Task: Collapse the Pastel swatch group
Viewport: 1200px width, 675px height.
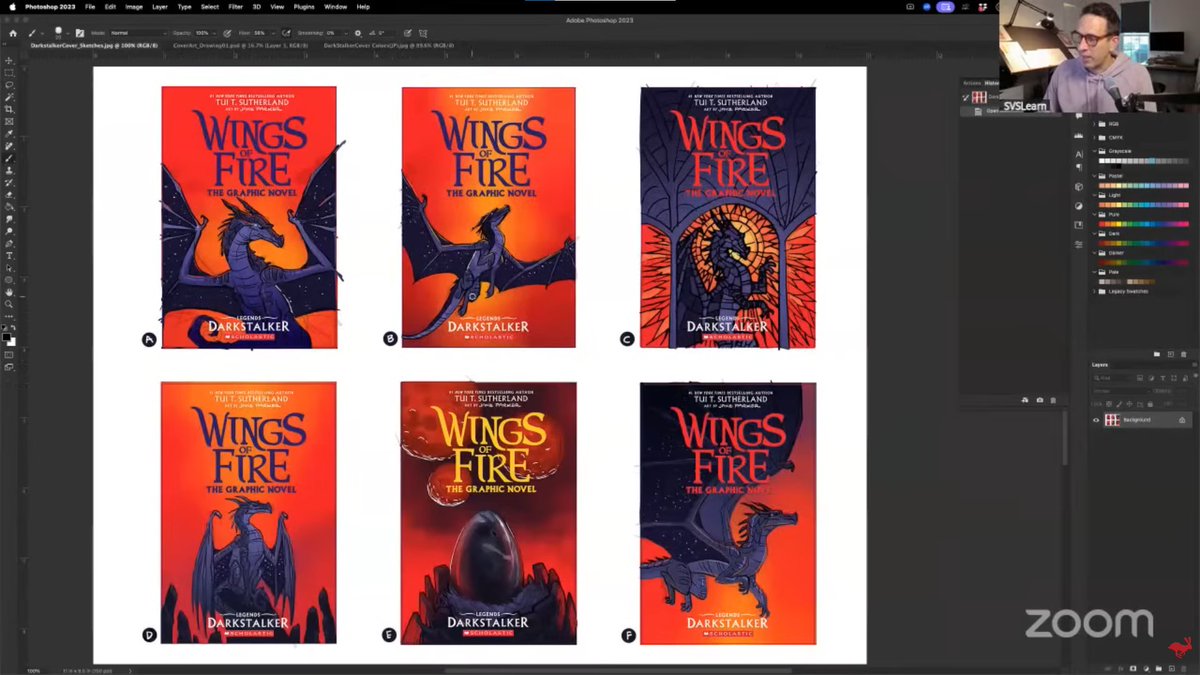Action: tap(1095, 176)
